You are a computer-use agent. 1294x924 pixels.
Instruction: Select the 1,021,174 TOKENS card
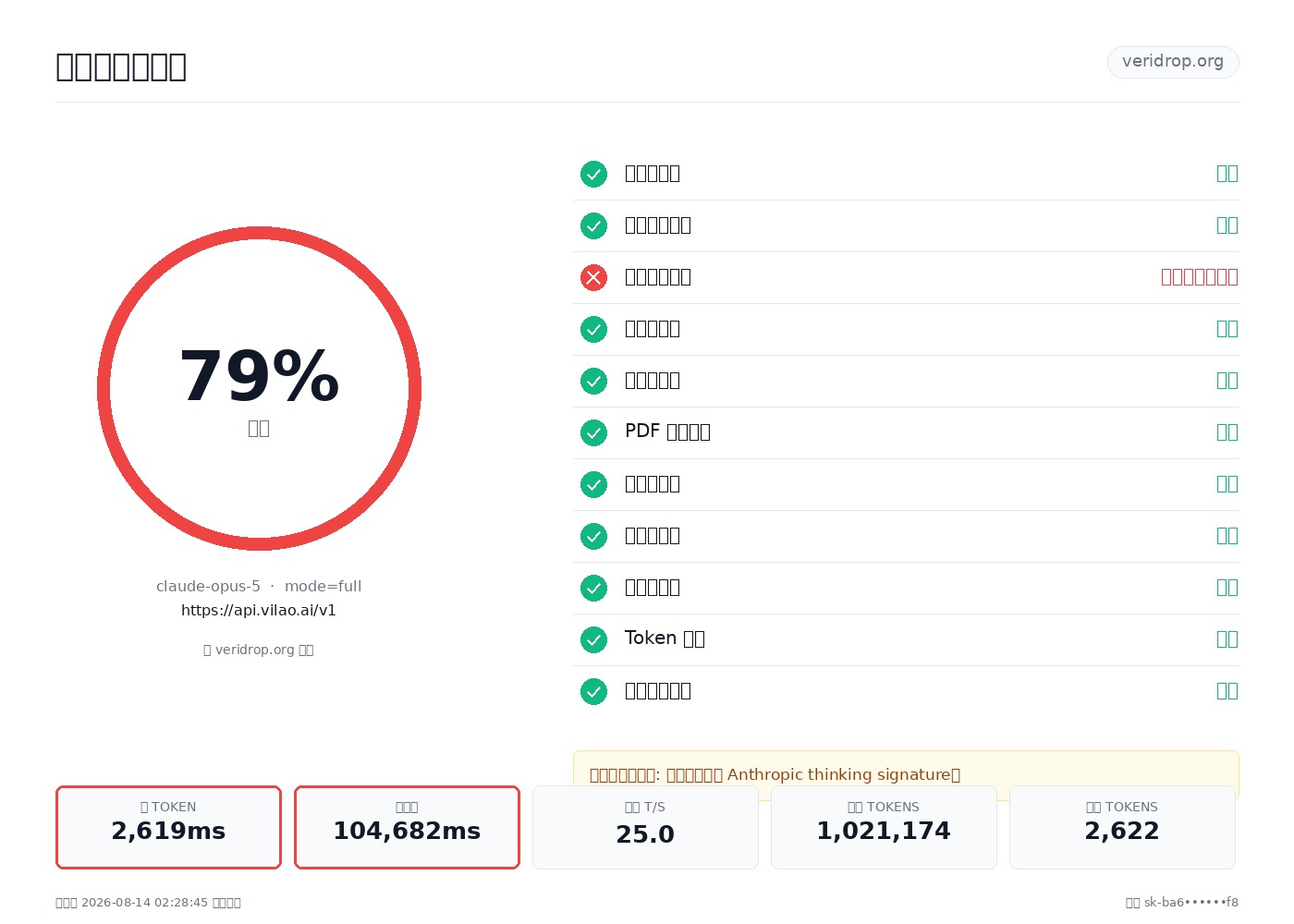point(884,827)
